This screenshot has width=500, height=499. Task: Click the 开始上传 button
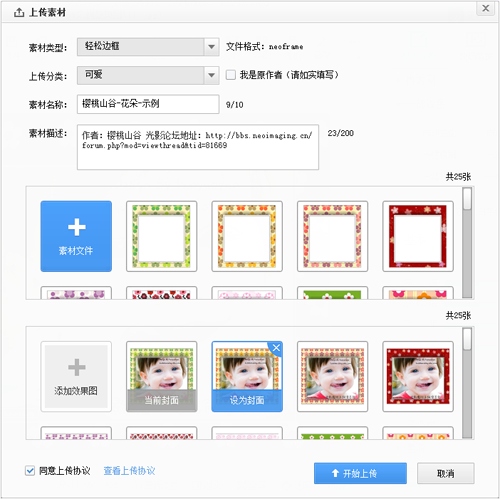click(360, 473)
